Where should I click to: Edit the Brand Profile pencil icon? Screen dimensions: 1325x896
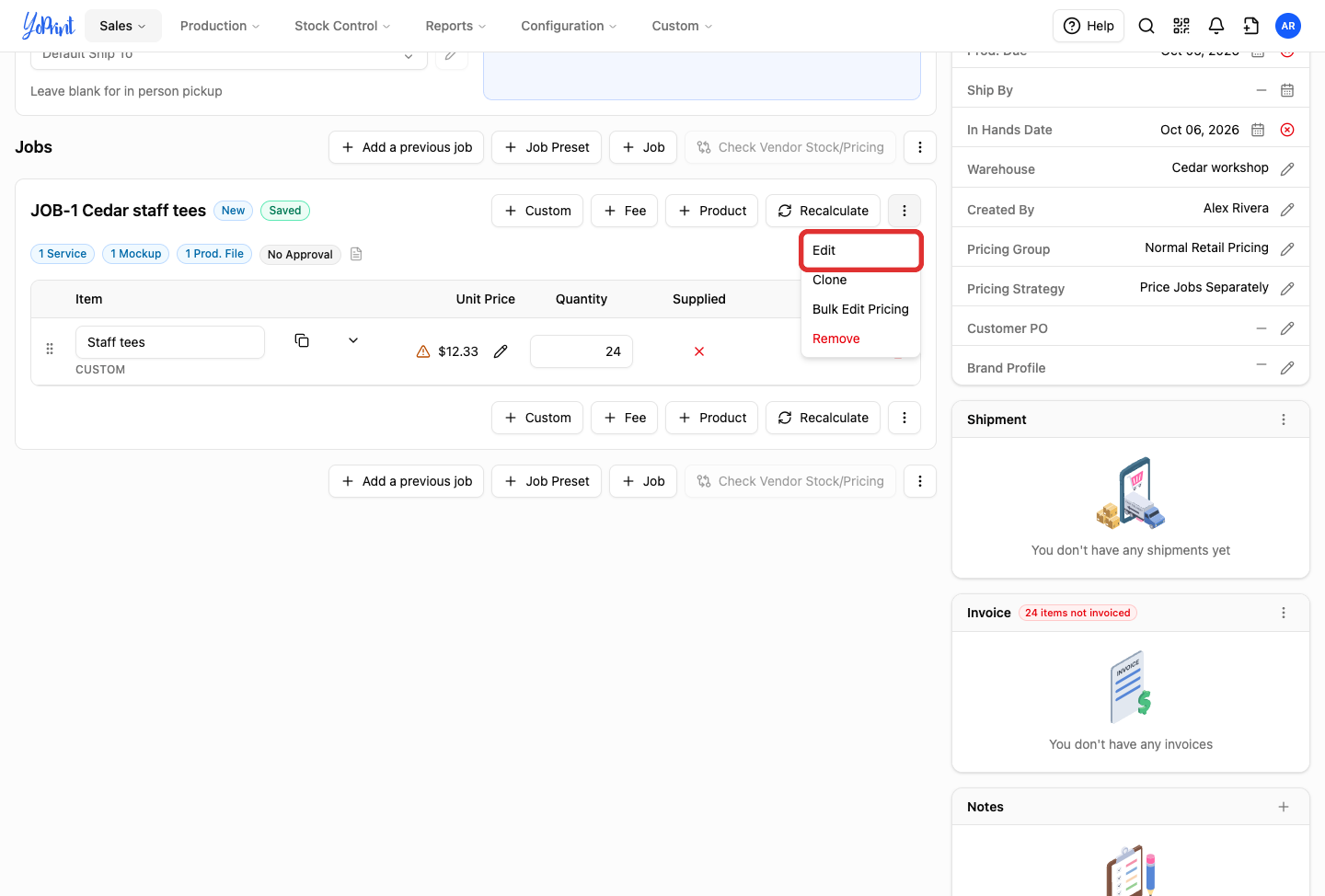pyautogui.click(x=1287, y=368)
